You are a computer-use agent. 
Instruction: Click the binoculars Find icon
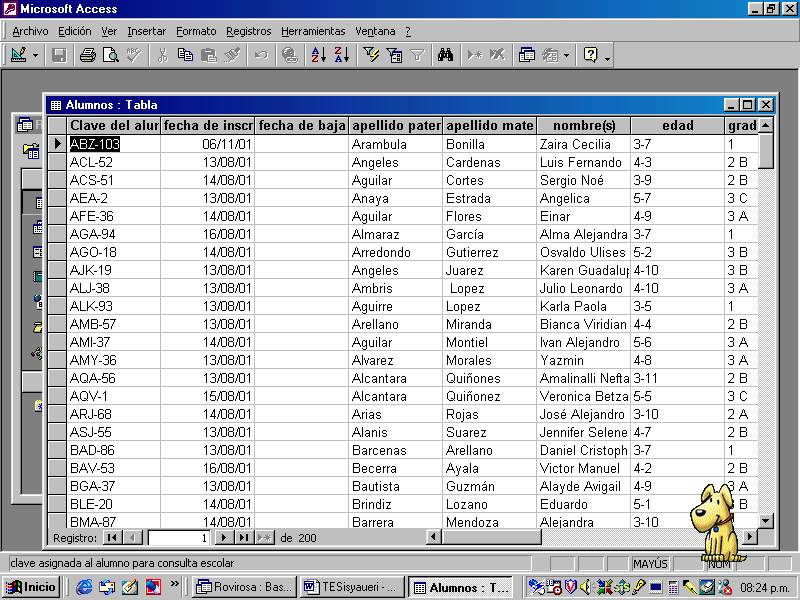(x=446, y=55)
